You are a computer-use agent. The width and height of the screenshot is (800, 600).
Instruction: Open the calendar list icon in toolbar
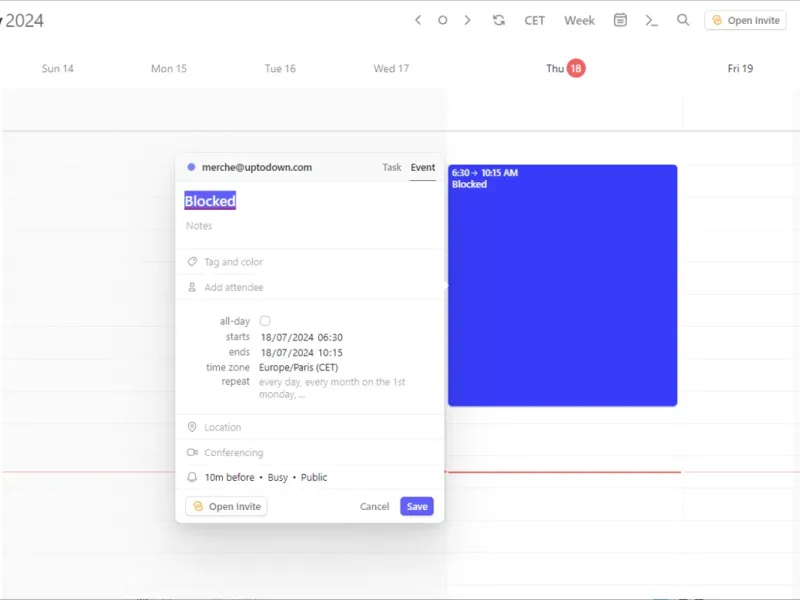[x=620, y=20]
